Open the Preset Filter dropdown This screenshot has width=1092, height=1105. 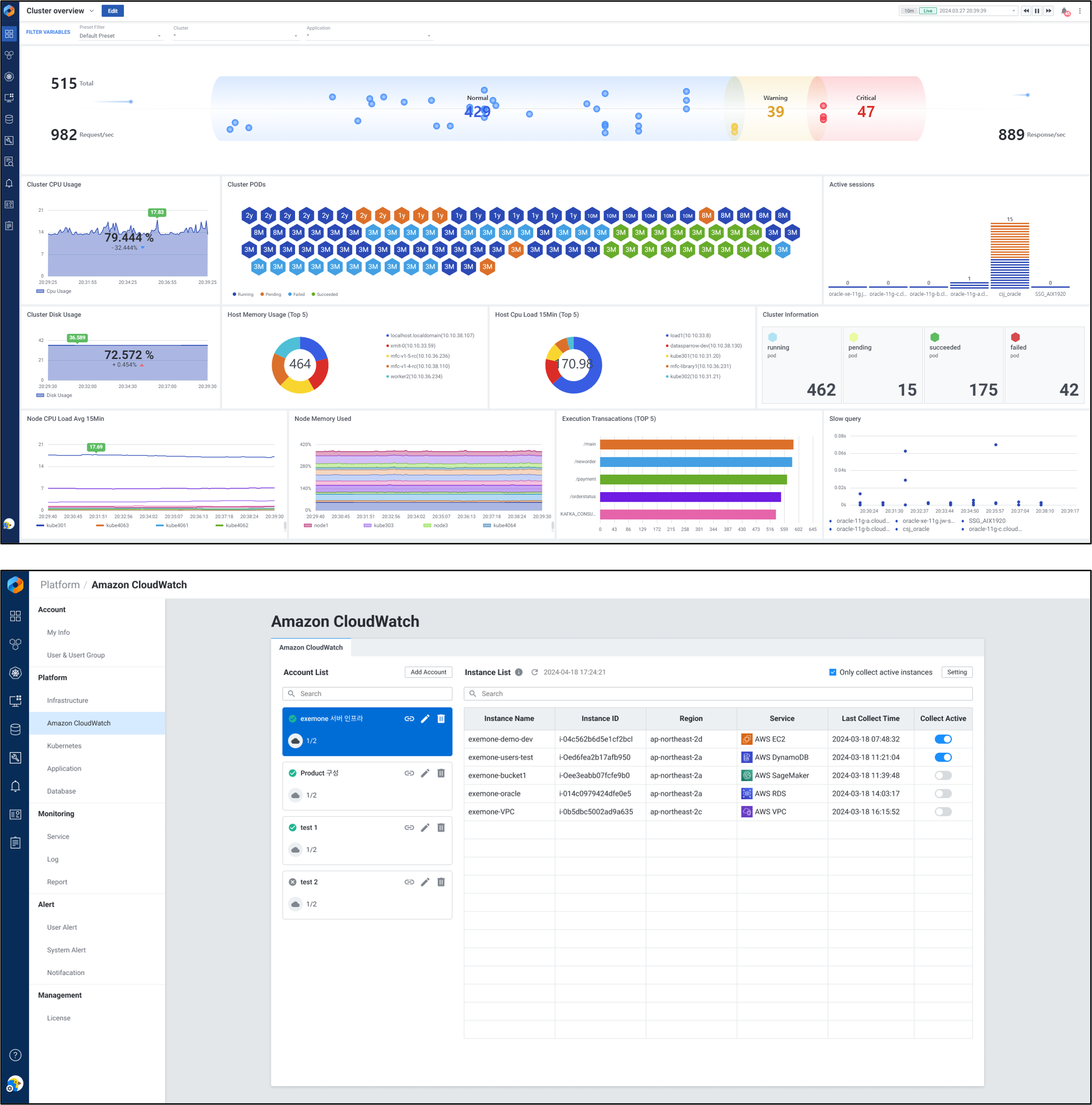(x=120, y=36)
